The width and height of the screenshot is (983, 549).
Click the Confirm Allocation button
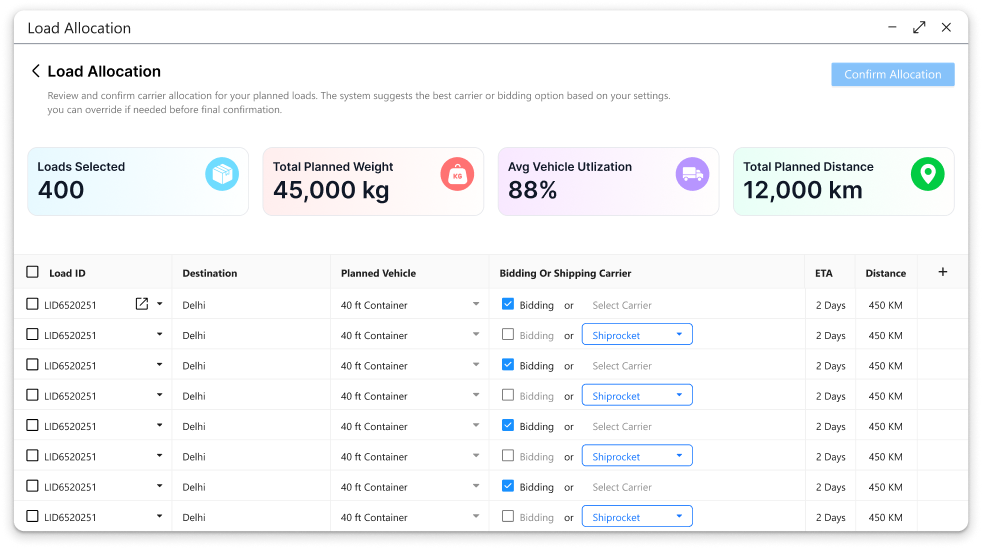click(x=892, y=75)
